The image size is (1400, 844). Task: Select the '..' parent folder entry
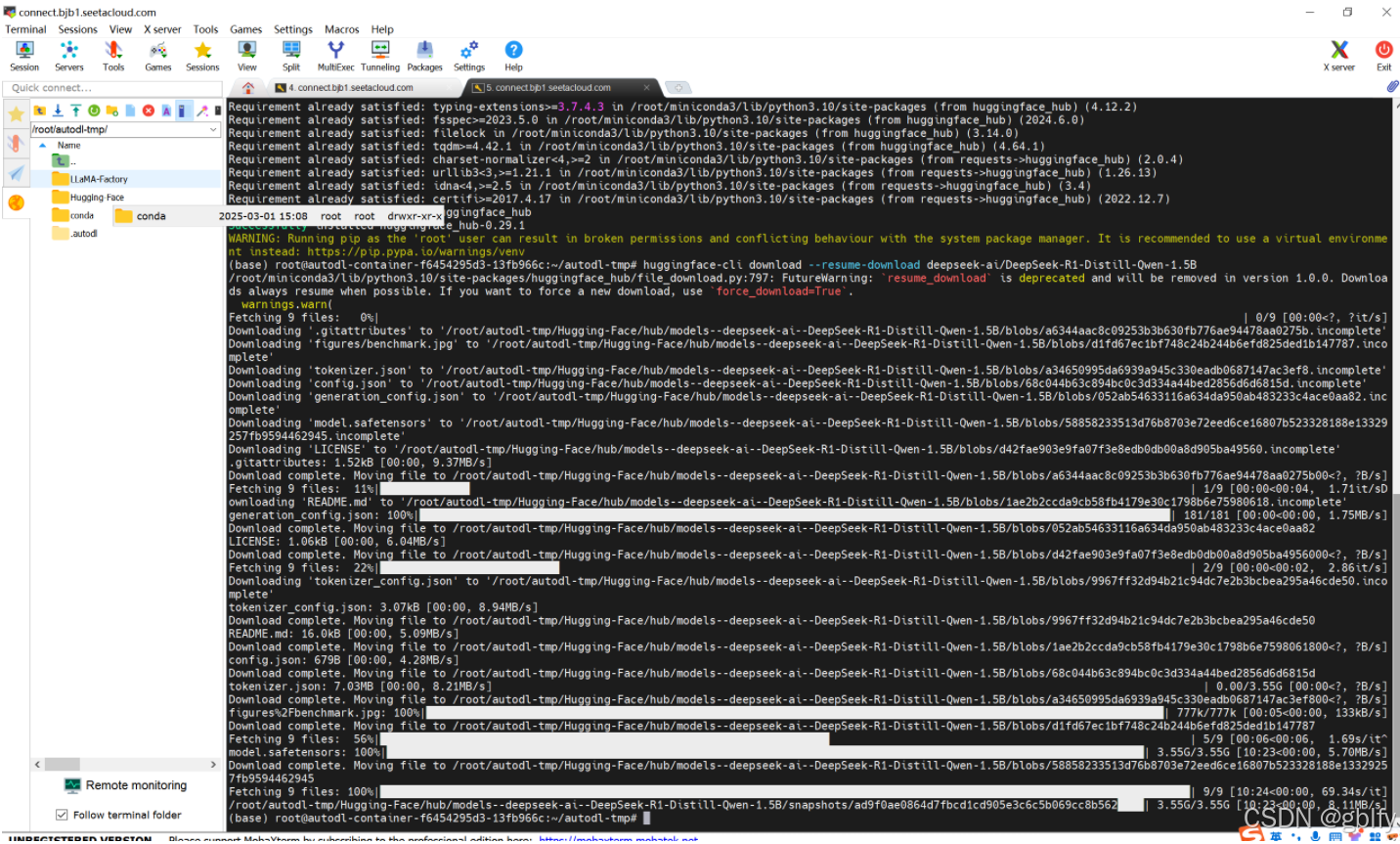coord(65,161)
